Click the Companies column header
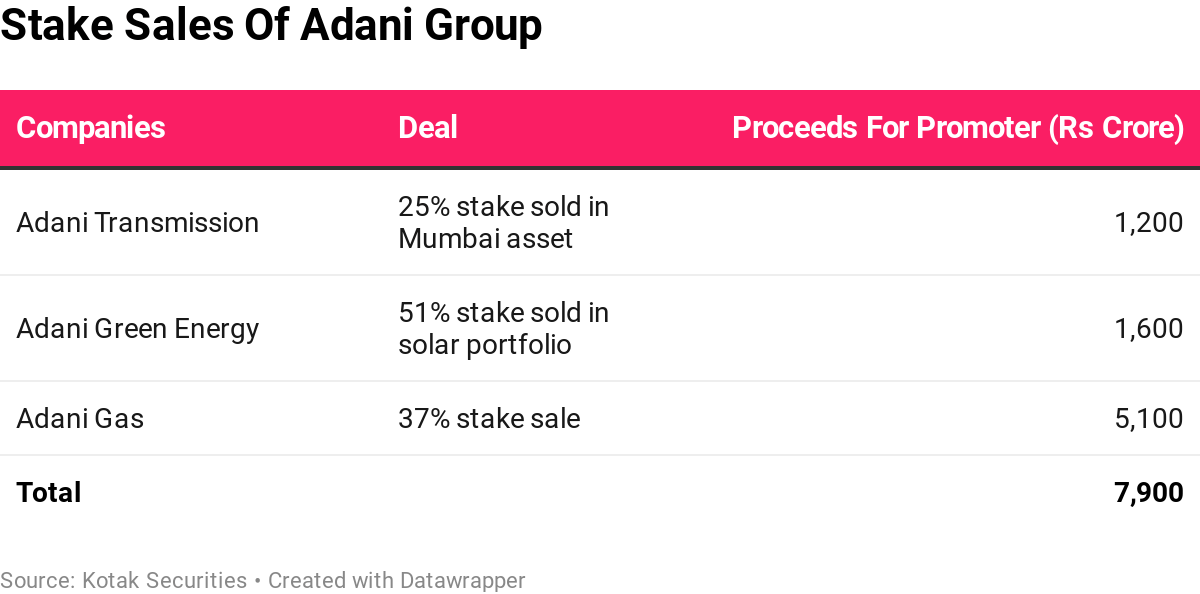The width and height of the screenshot is (1200, 594). click(91, 128)
